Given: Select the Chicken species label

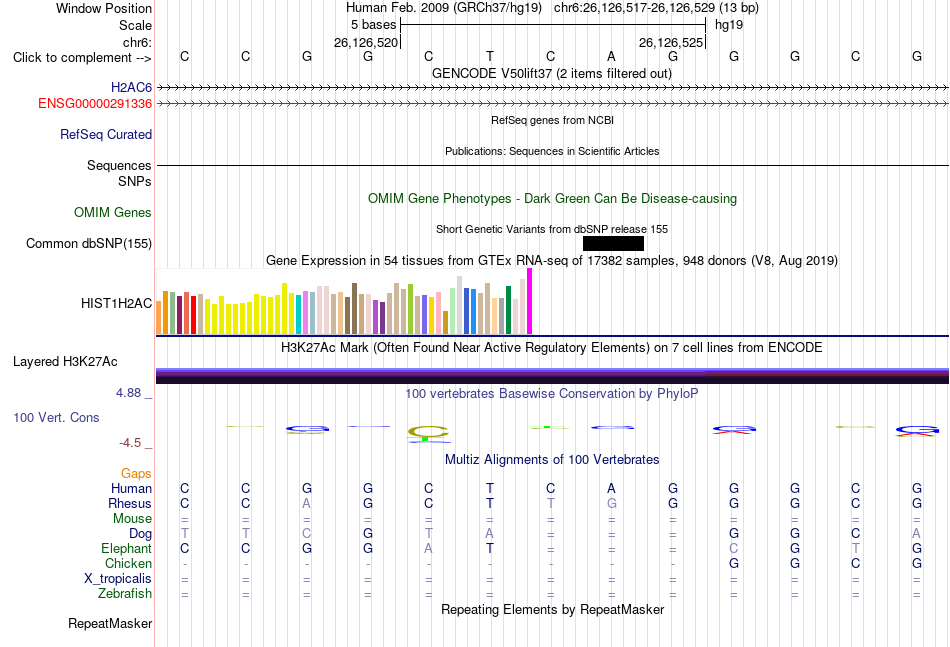Looking at the screenshot, I should point(128,563).
